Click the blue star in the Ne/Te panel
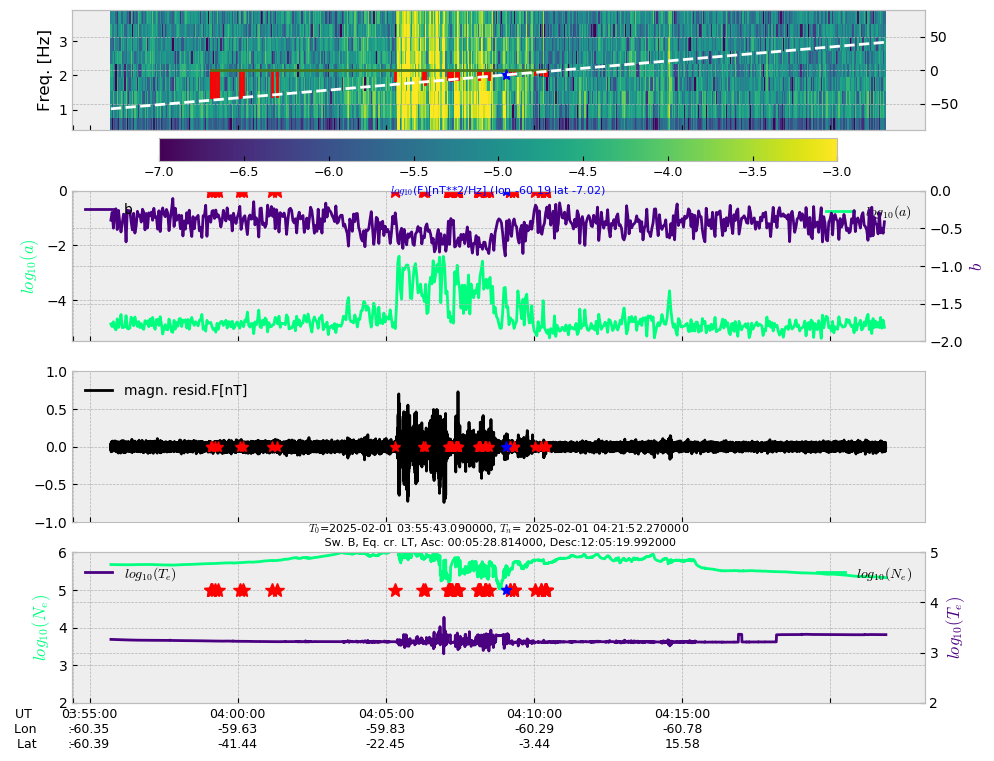 (506, 590)
